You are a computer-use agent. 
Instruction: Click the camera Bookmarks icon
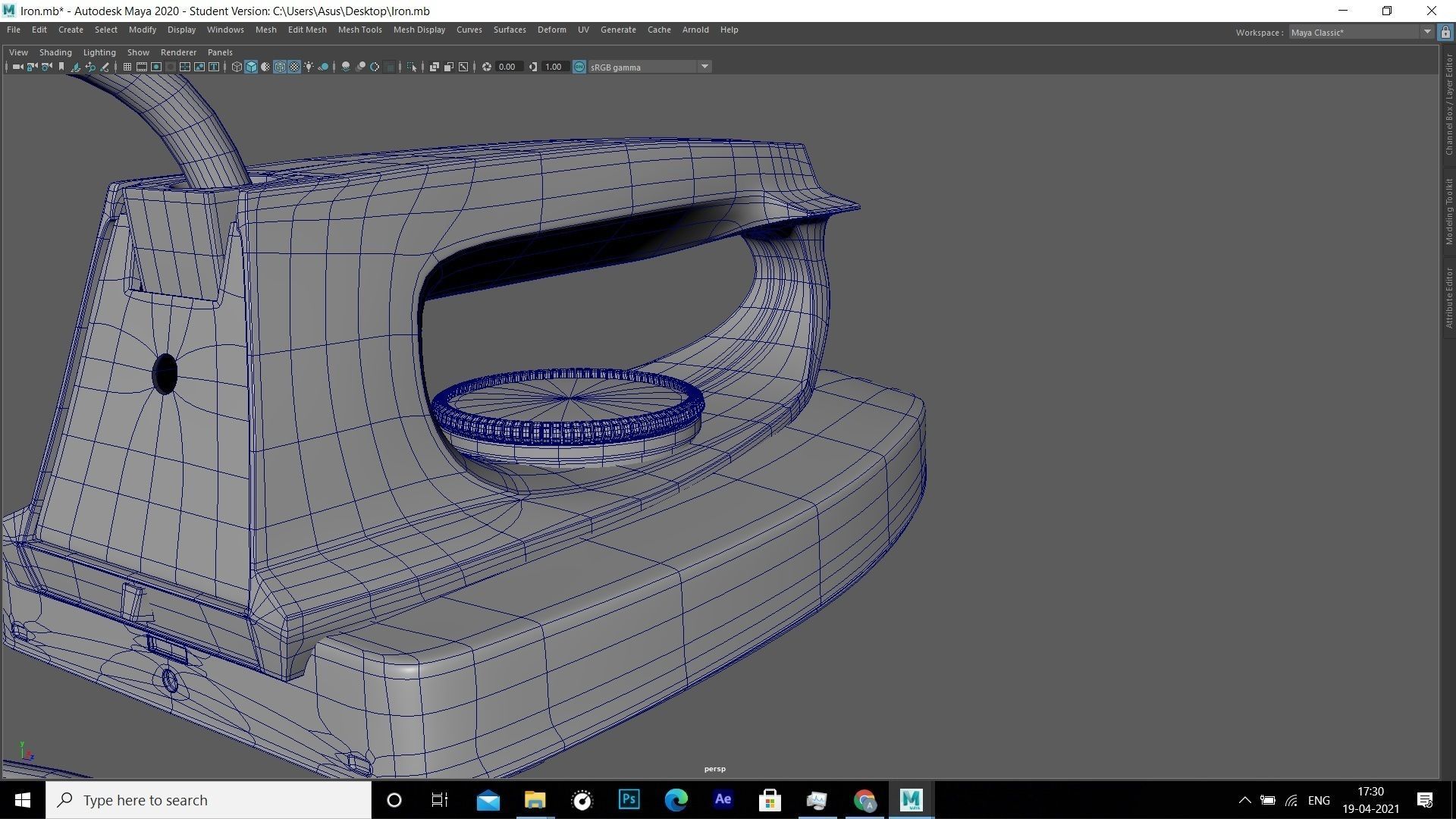click(61, 67)
